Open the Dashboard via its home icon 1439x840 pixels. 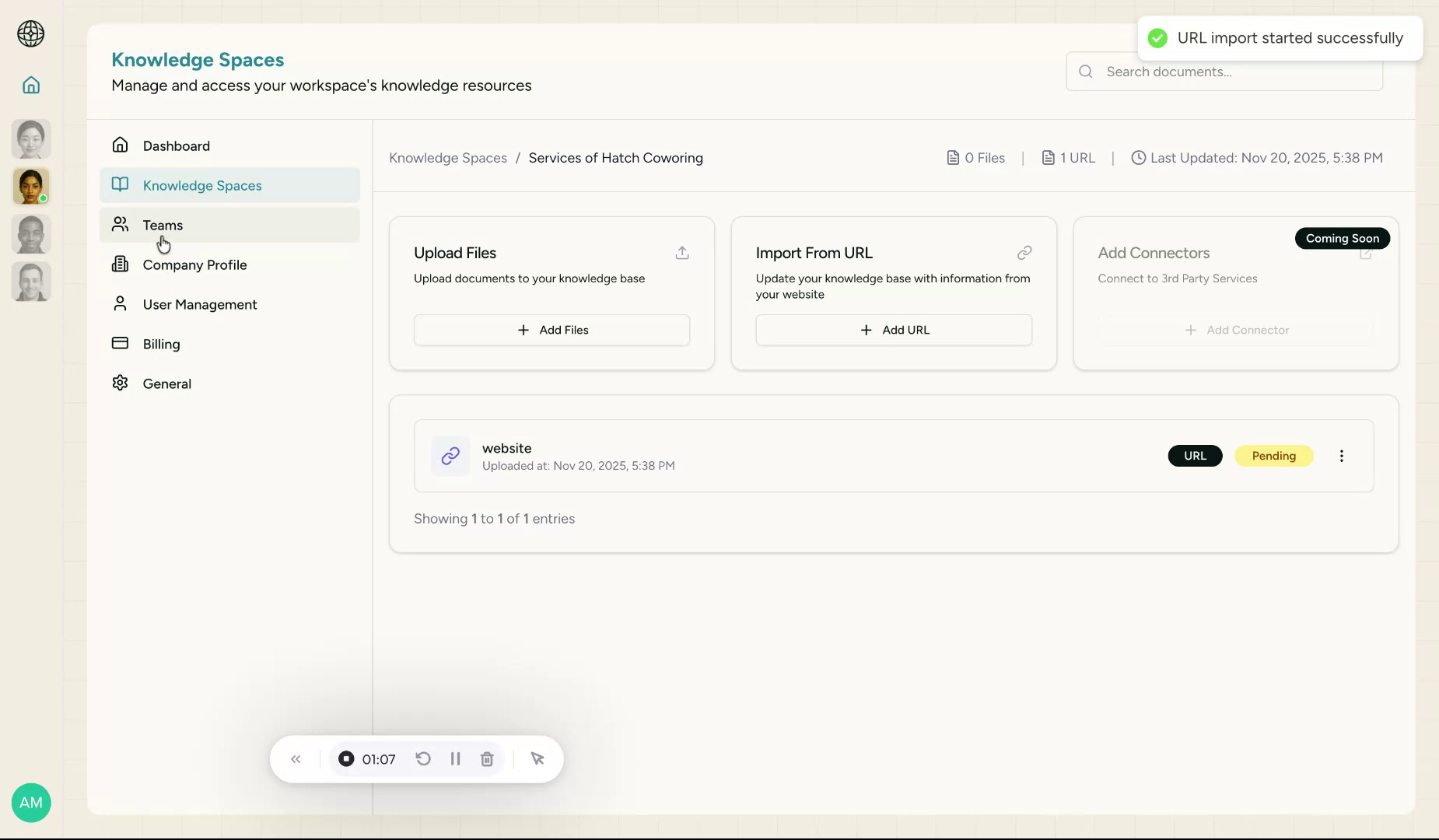[x=121, y=145]
